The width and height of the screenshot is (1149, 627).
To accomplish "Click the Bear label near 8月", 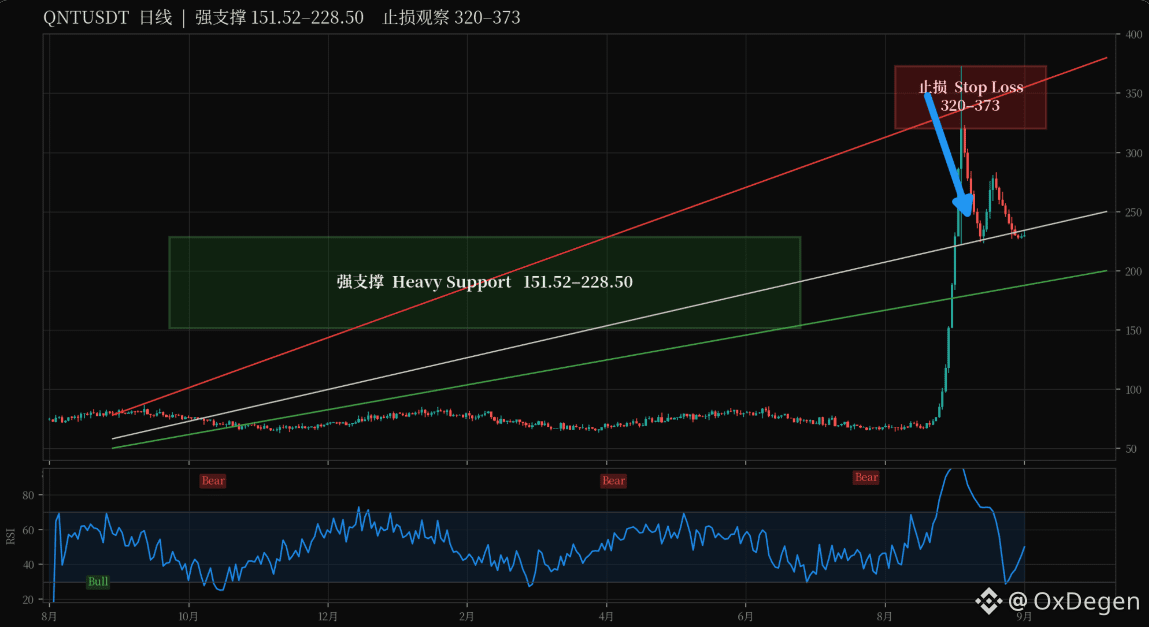I will [x=866, y=477].
